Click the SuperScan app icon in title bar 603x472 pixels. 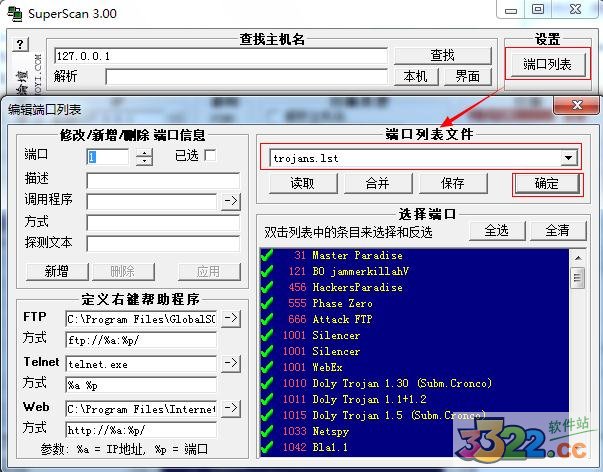click(x=15, y=13)
